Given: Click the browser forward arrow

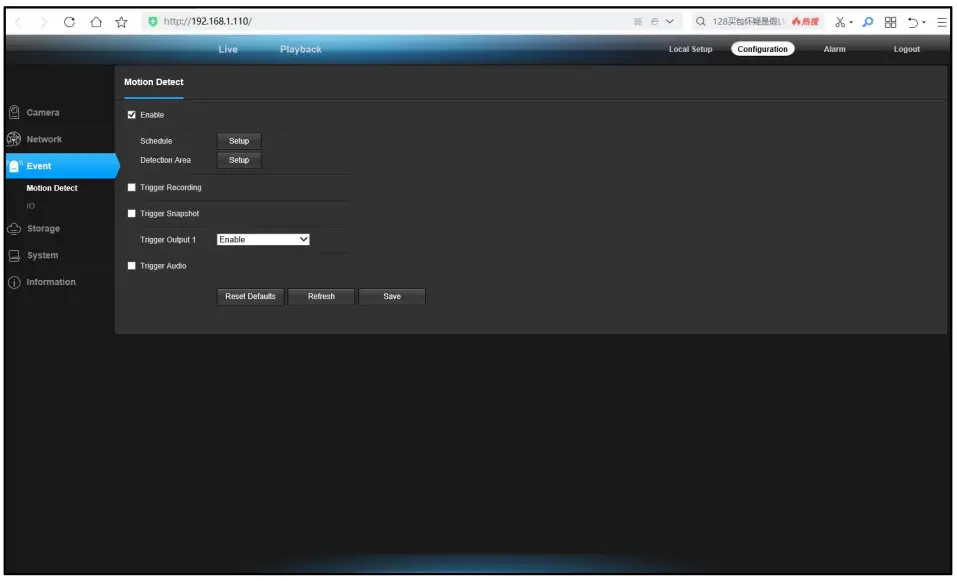Looking at the screenshot, I should (x=43, y=22).
